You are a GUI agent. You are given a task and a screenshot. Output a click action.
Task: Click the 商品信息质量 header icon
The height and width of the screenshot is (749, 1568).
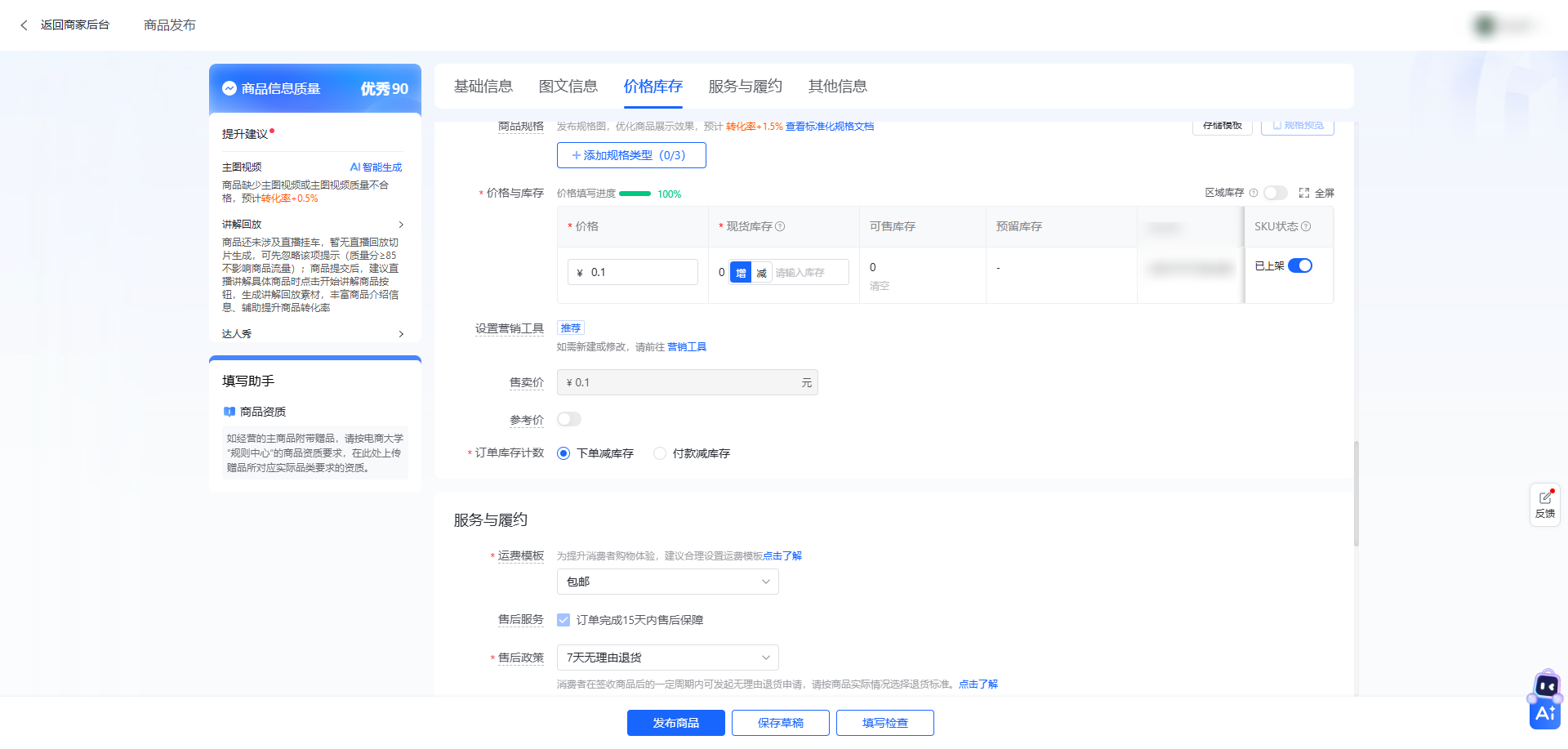pos(229,88)
